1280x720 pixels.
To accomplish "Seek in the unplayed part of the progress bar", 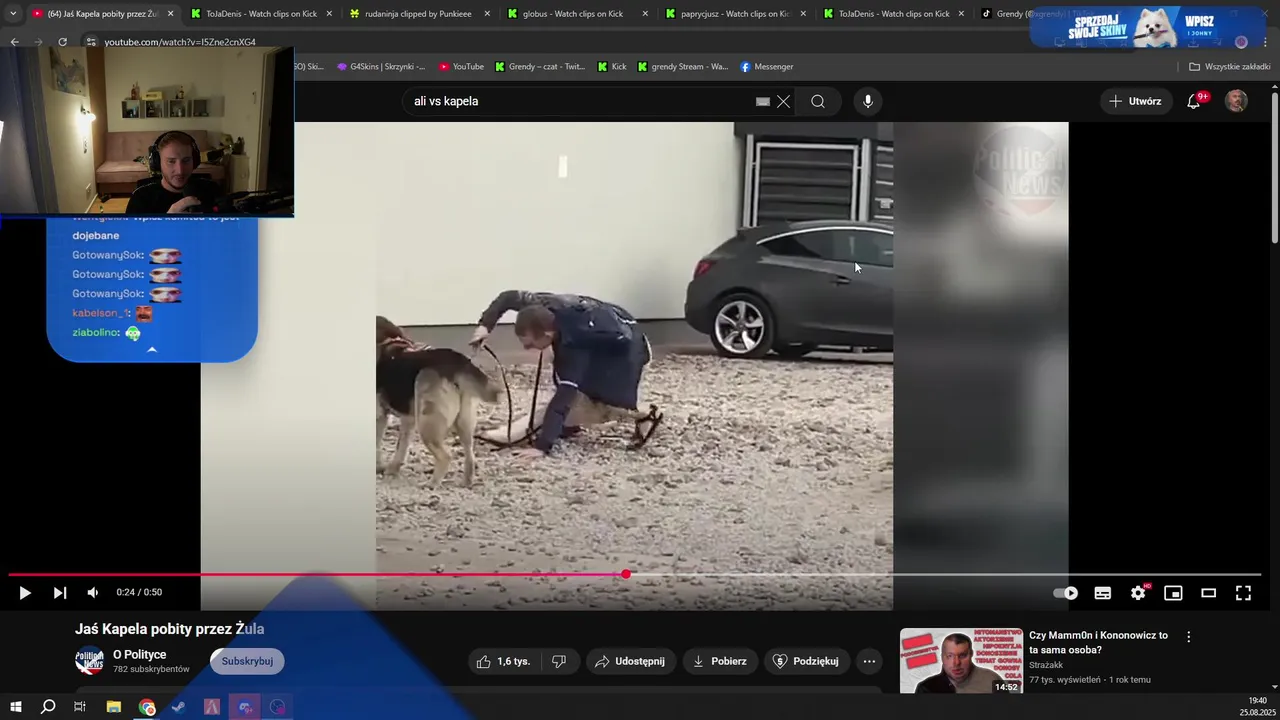I will (x=945, y=574).
